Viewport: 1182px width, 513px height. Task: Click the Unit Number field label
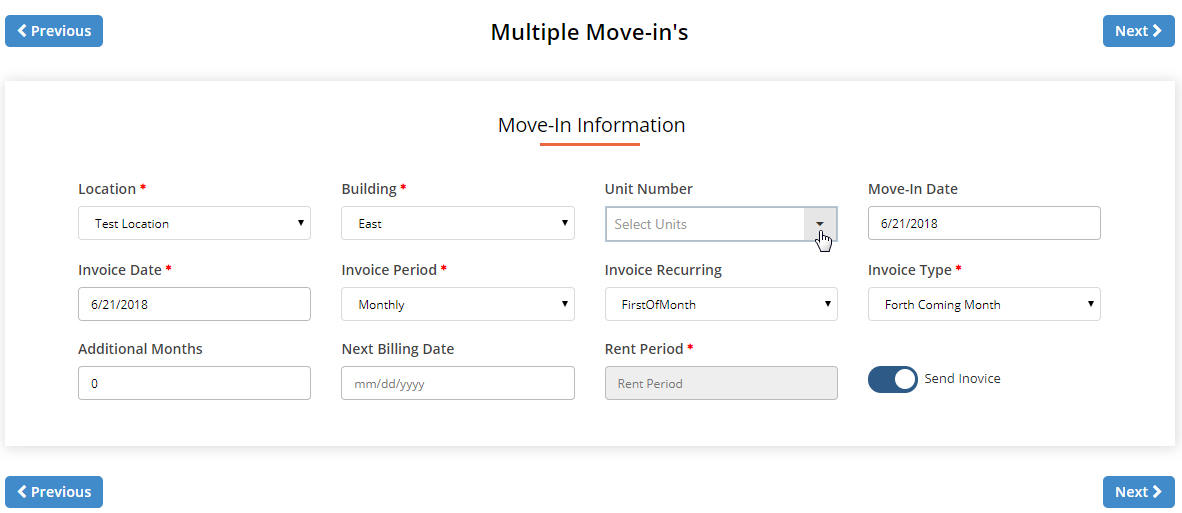tap(649, 189)
